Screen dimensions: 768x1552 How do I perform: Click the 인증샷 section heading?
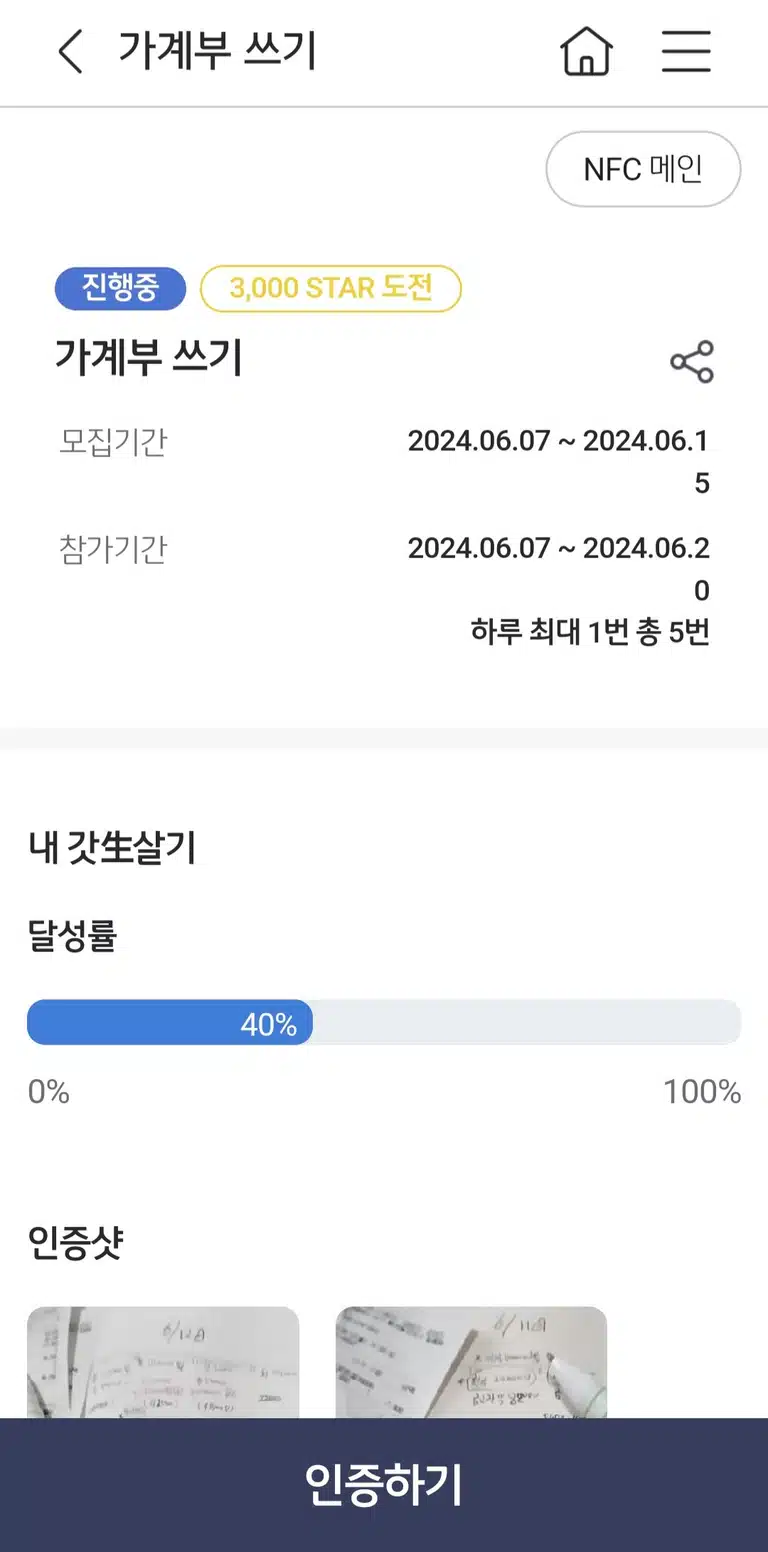pos(75,1244)
